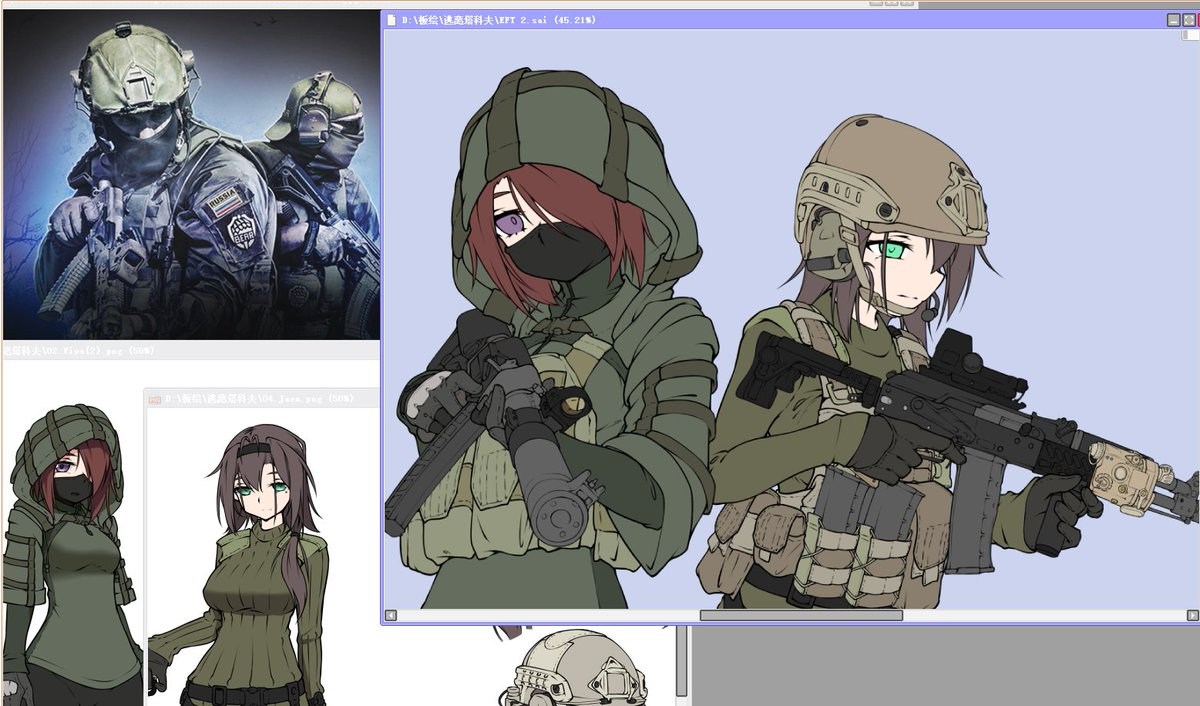Click the horizontal scrollbar thumb of EFT 2.sai
1200x706 pixels.
pyautogui.click(x=800, y=615)
